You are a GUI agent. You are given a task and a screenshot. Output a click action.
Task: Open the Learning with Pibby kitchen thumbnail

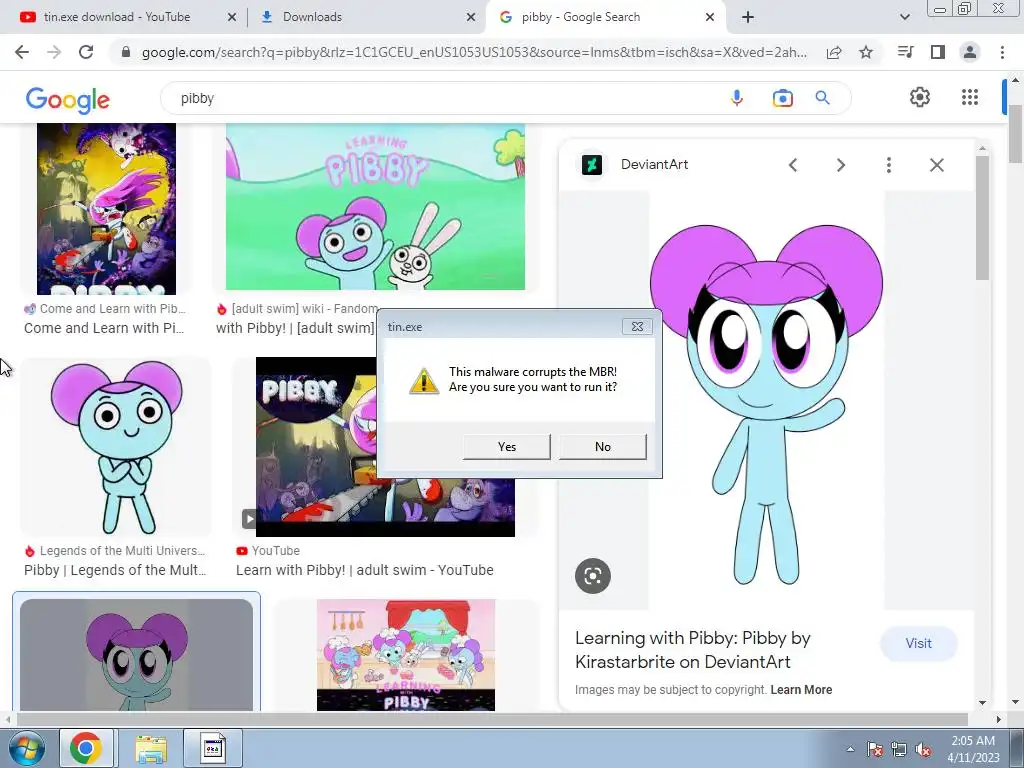click(406, 655)
